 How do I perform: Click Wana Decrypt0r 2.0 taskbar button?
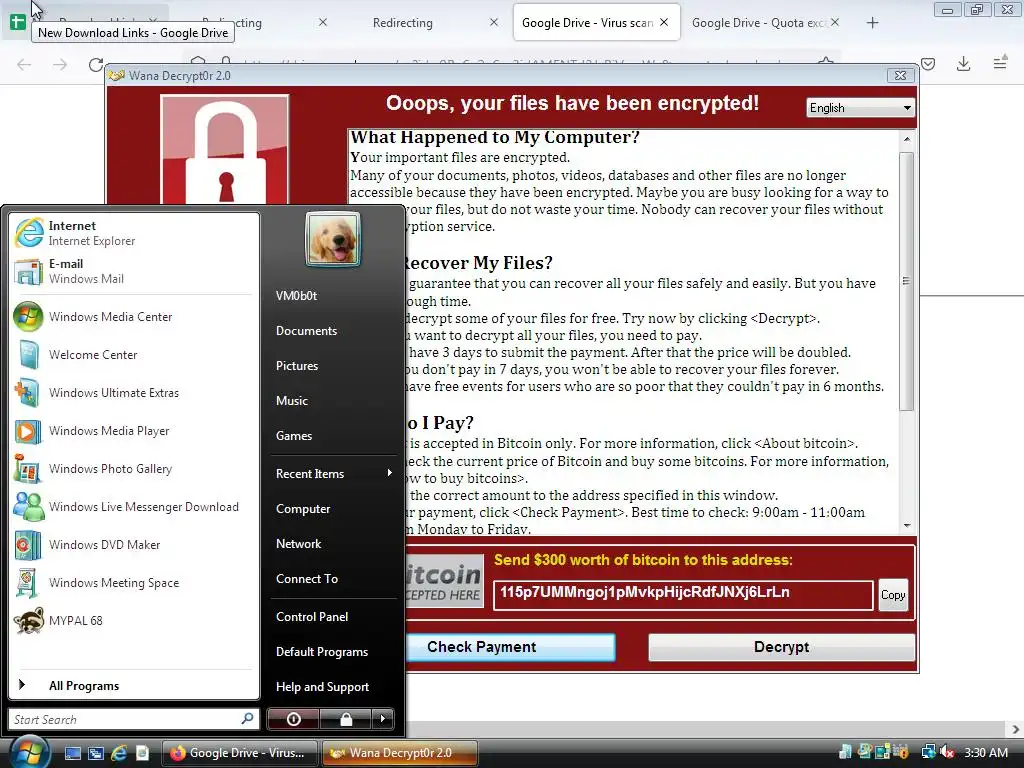click(x=399, y=753)
